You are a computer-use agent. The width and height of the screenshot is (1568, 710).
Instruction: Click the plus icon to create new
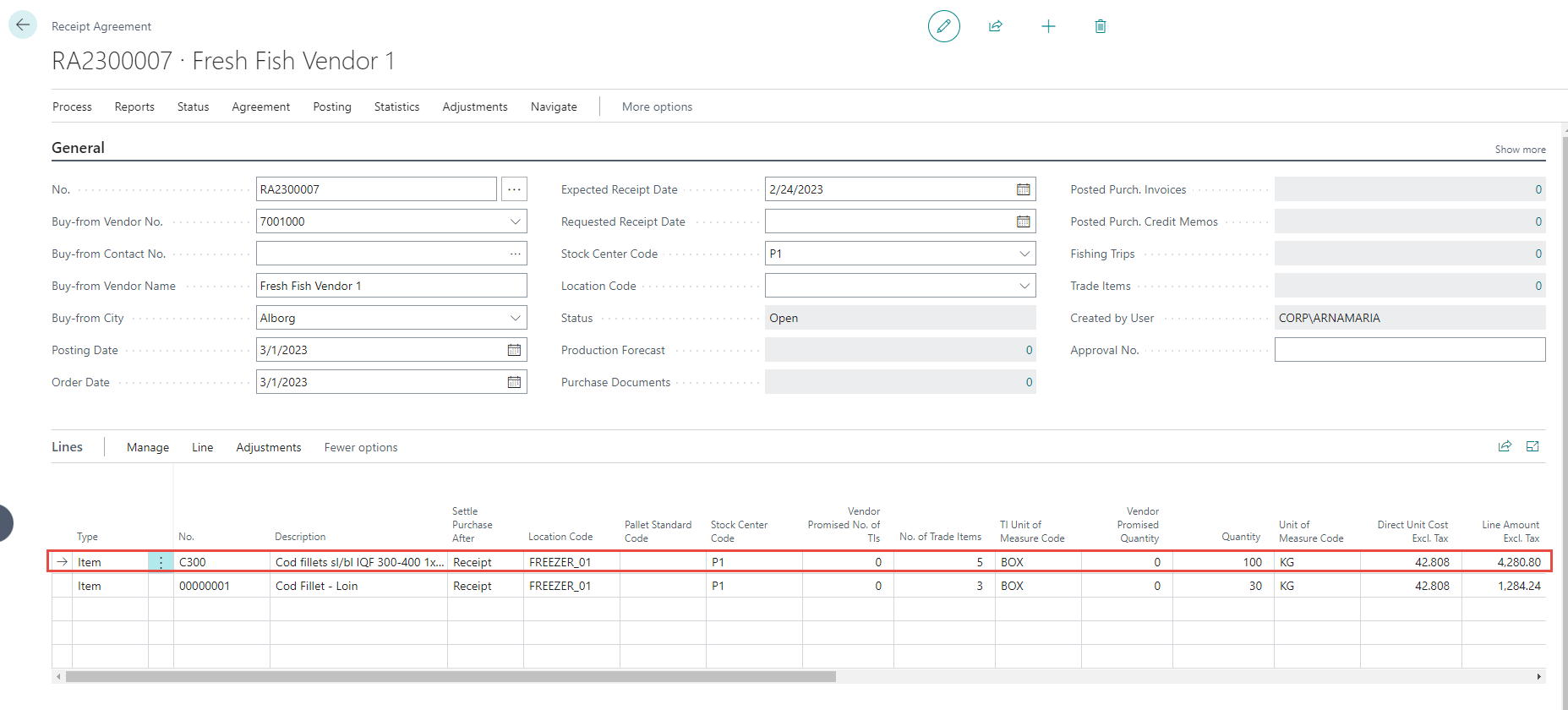tap(1048, 26)
